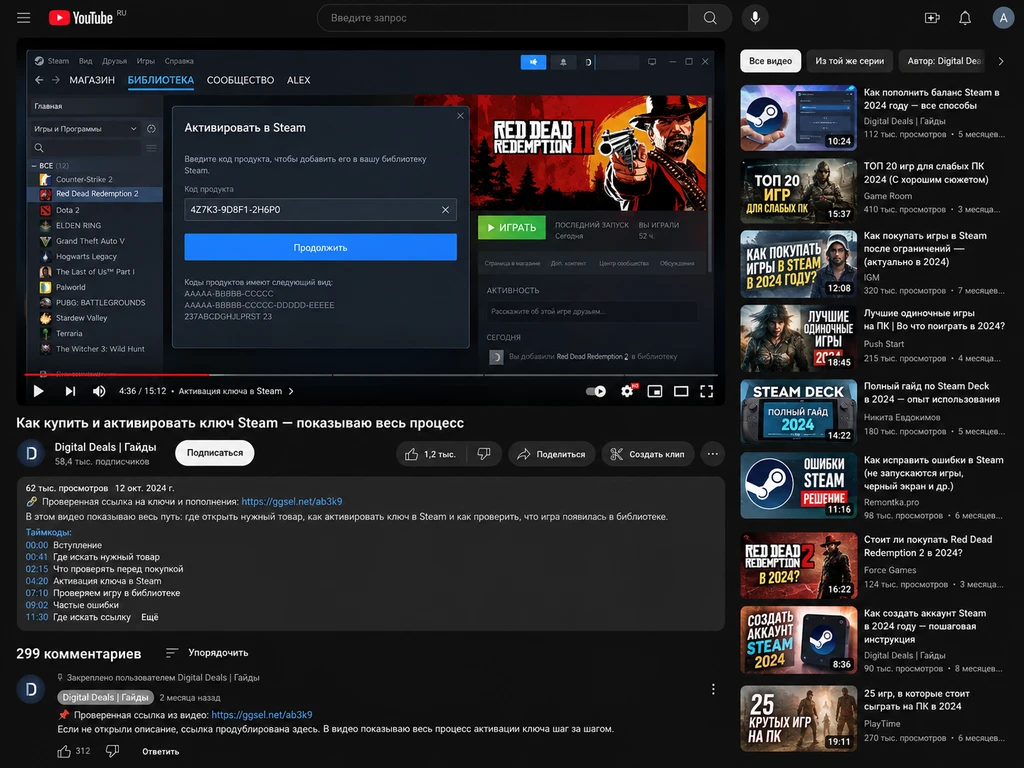Click the green ИГРАТЬ button

pyautogui.click(x=511, y=227)
